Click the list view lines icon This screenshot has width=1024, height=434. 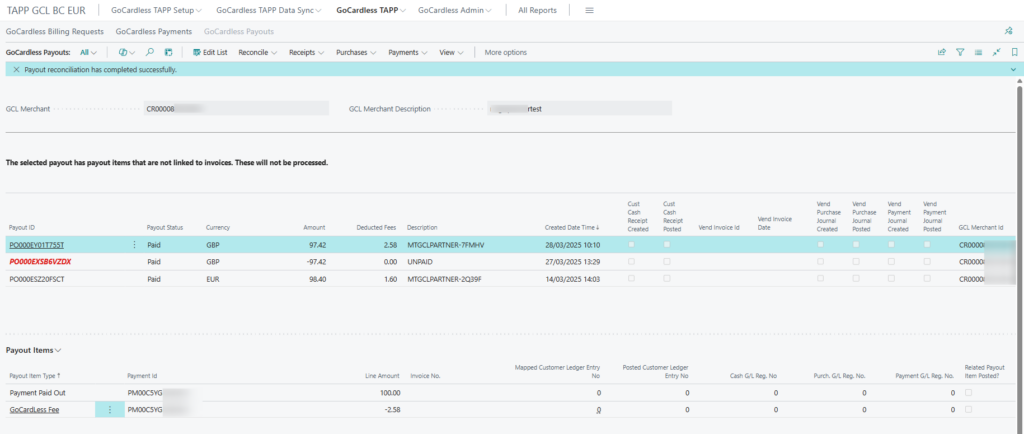(x=978, y=52)
